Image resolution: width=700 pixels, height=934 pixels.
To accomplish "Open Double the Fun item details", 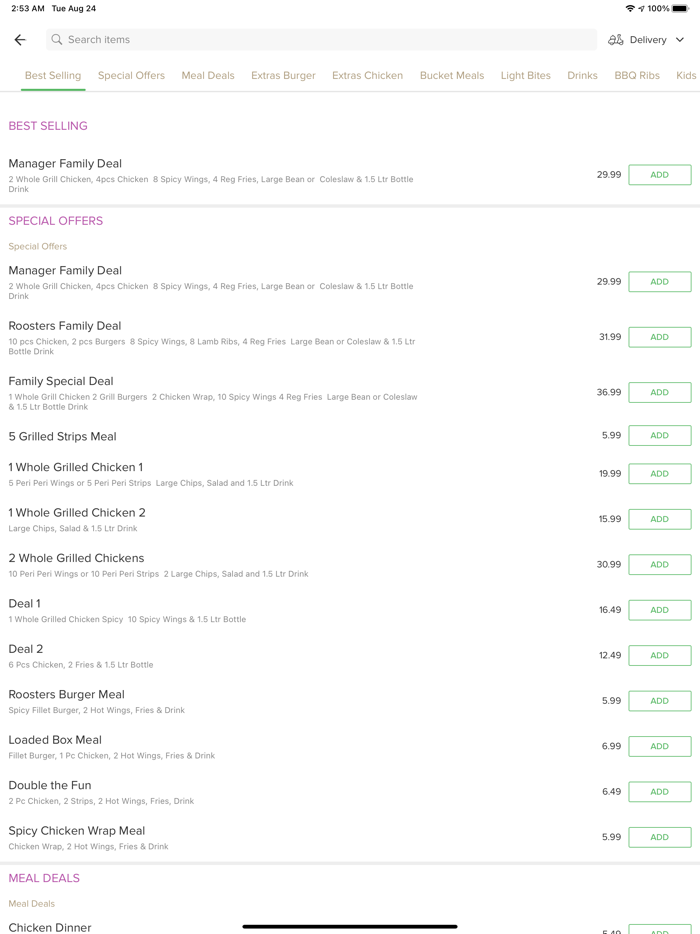I will pyautogui.click(x=50, y=786).
